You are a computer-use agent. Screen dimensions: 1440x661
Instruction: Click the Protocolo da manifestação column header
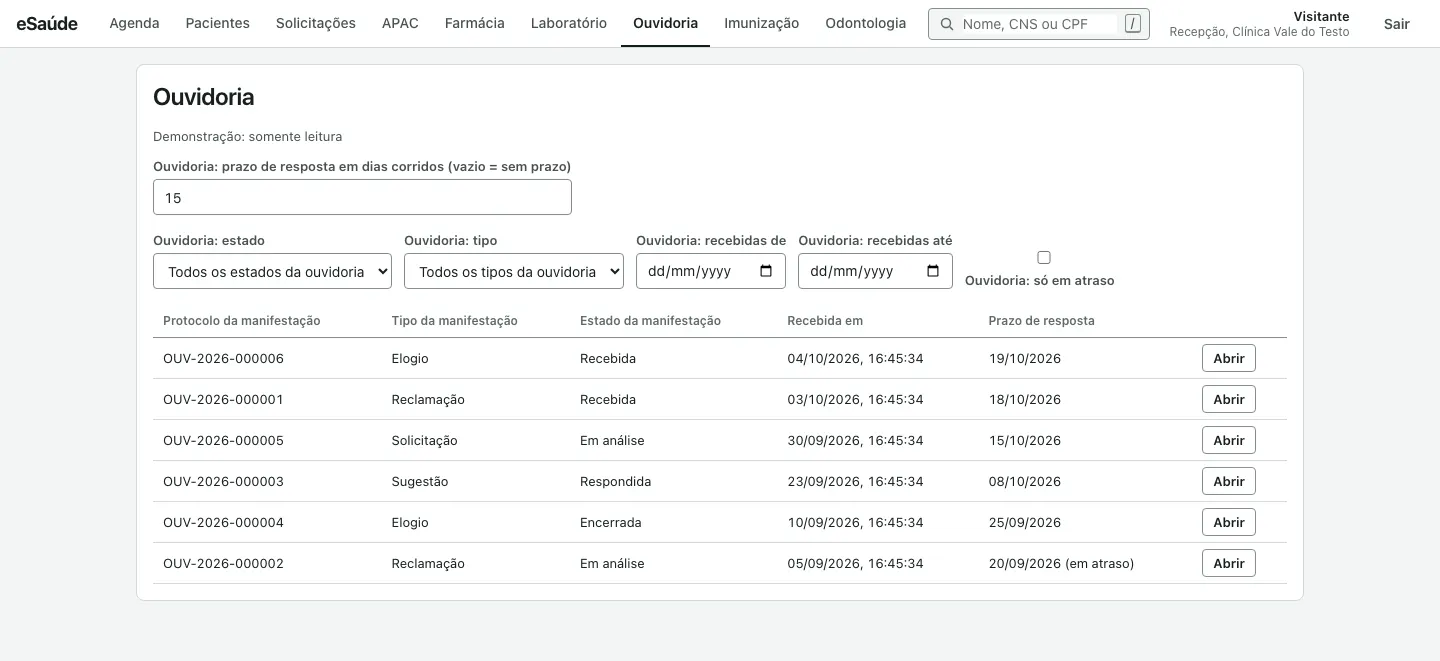click(241, 321)
